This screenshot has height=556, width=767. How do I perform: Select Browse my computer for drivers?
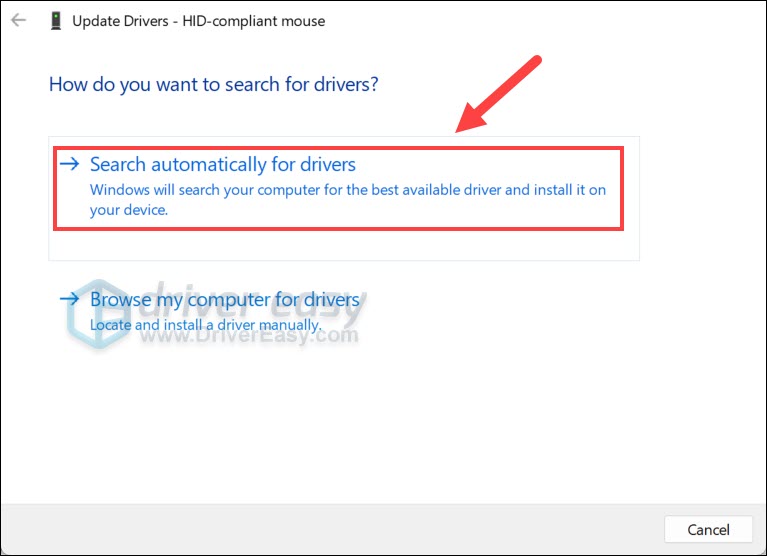click(225, 299)
